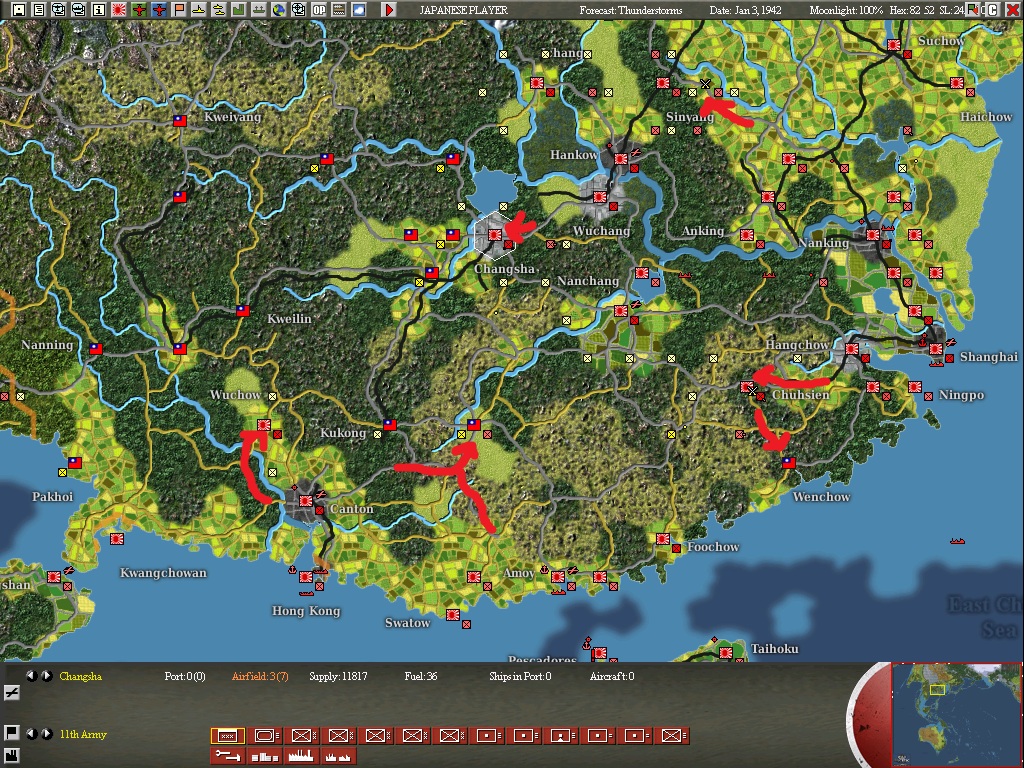Click the red arrow end turn button

point(389,10)
